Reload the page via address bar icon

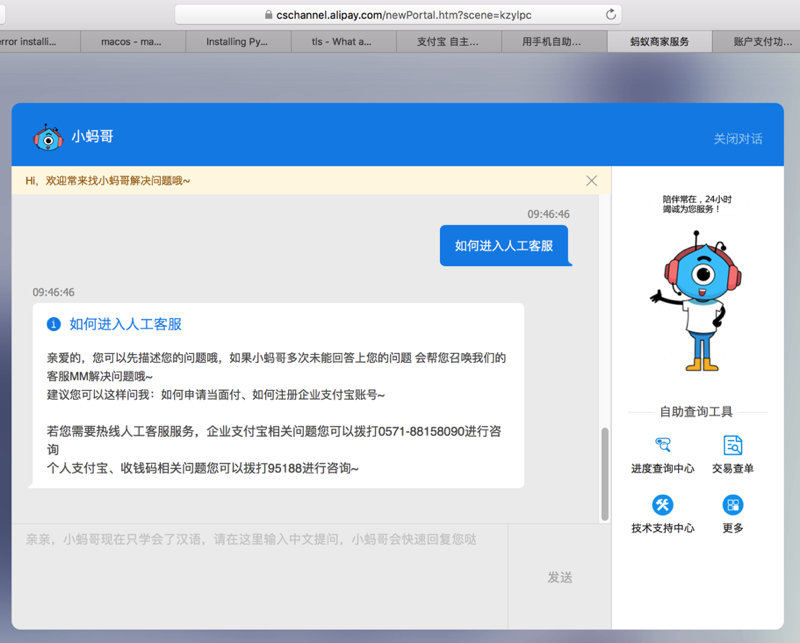coord(610,15)
